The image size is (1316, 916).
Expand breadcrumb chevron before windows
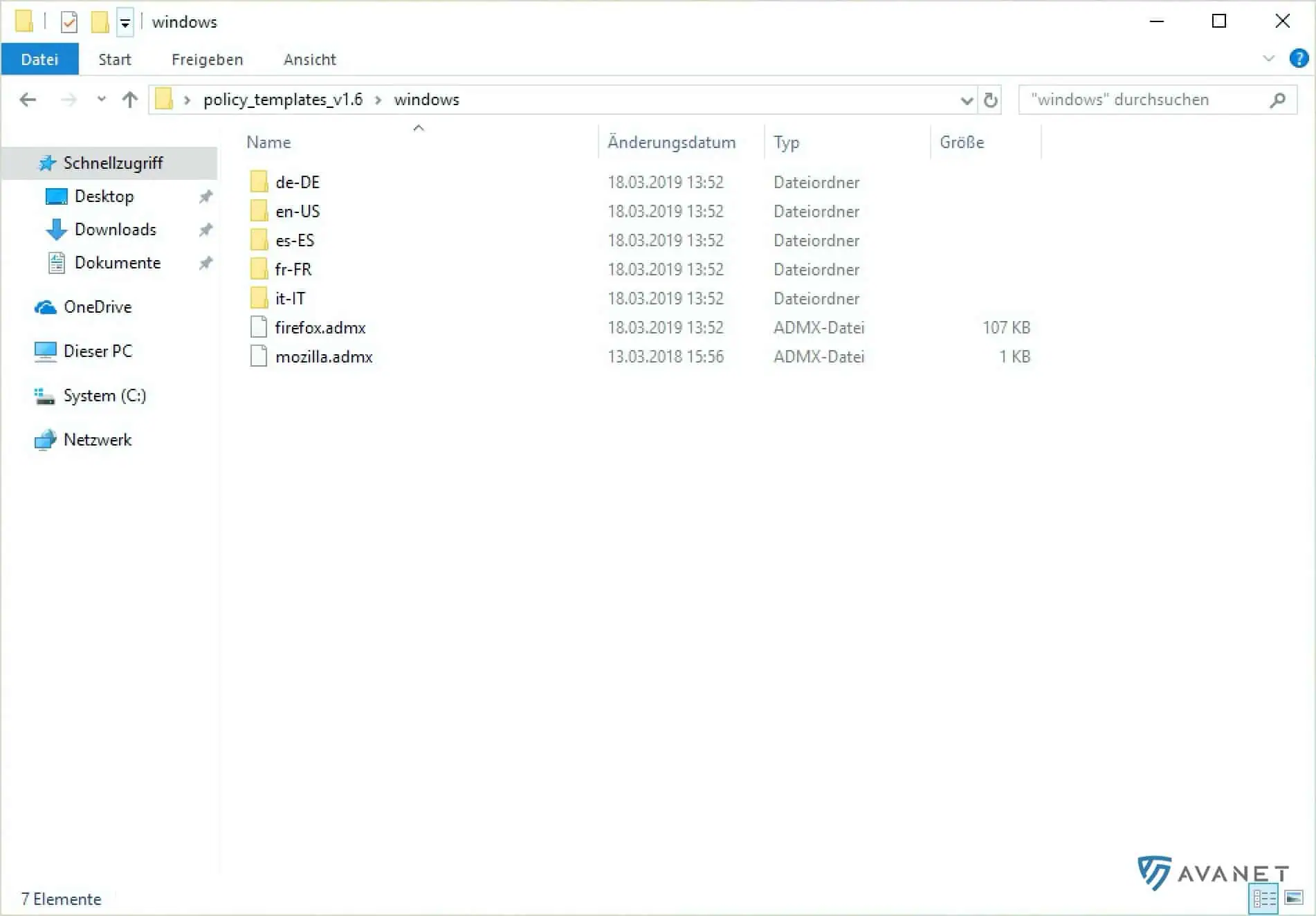pyautogui.click(x=378, y=100)
